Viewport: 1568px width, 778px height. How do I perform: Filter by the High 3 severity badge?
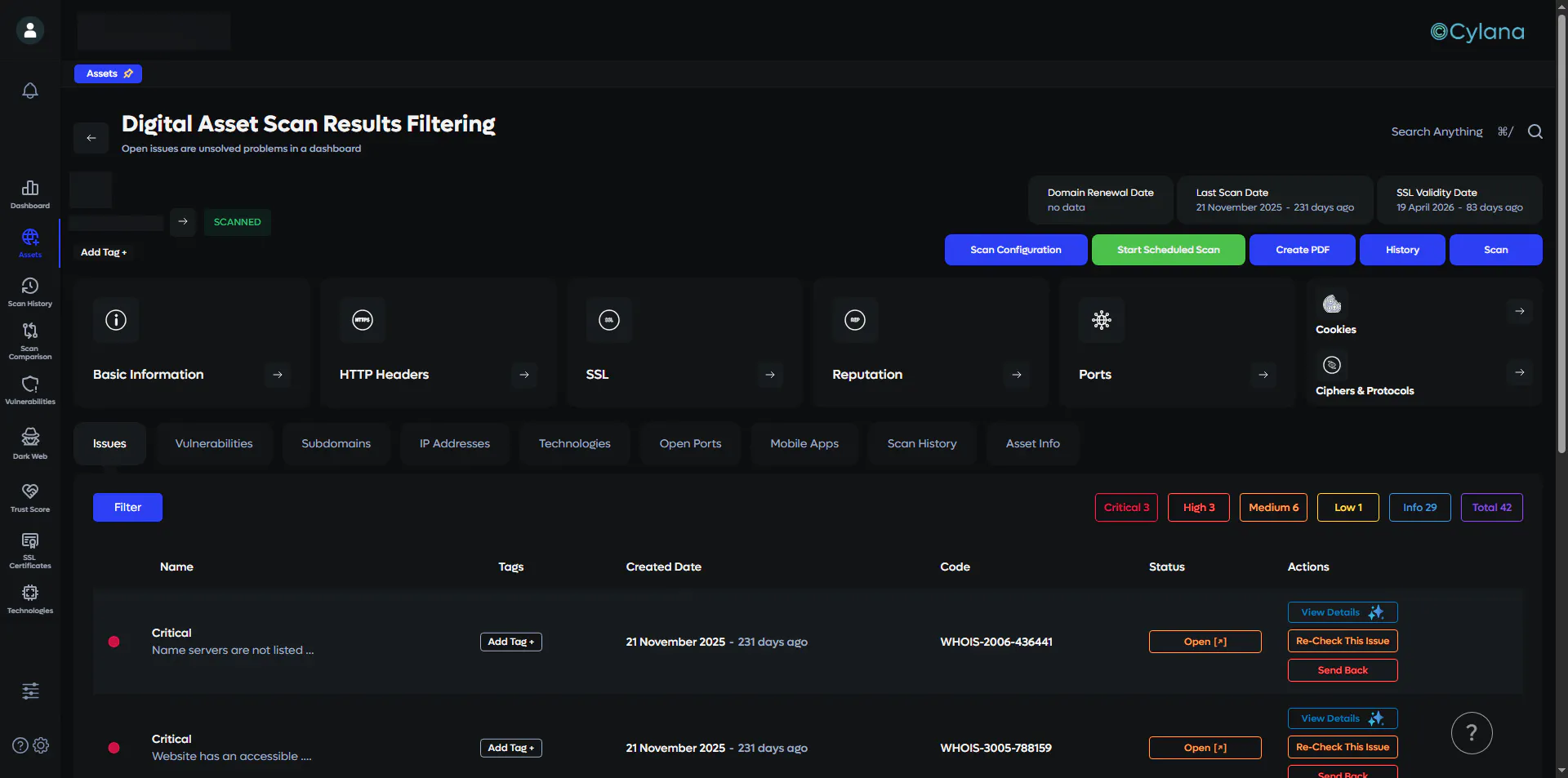pos(1199,507)
